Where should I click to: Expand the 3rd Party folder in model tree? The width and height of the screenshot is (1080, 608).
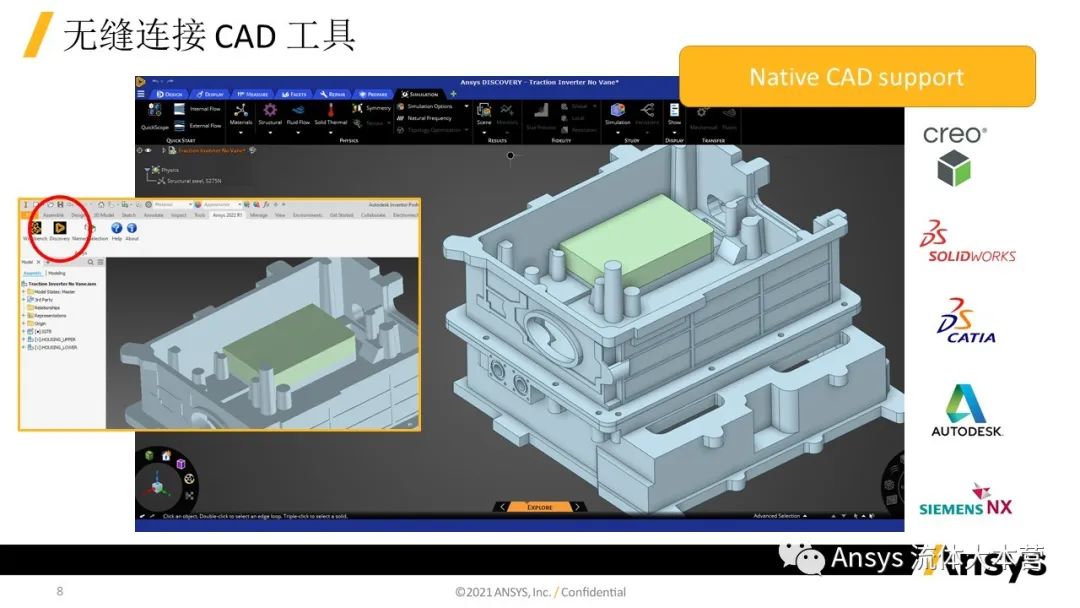(x=24, y=299)
